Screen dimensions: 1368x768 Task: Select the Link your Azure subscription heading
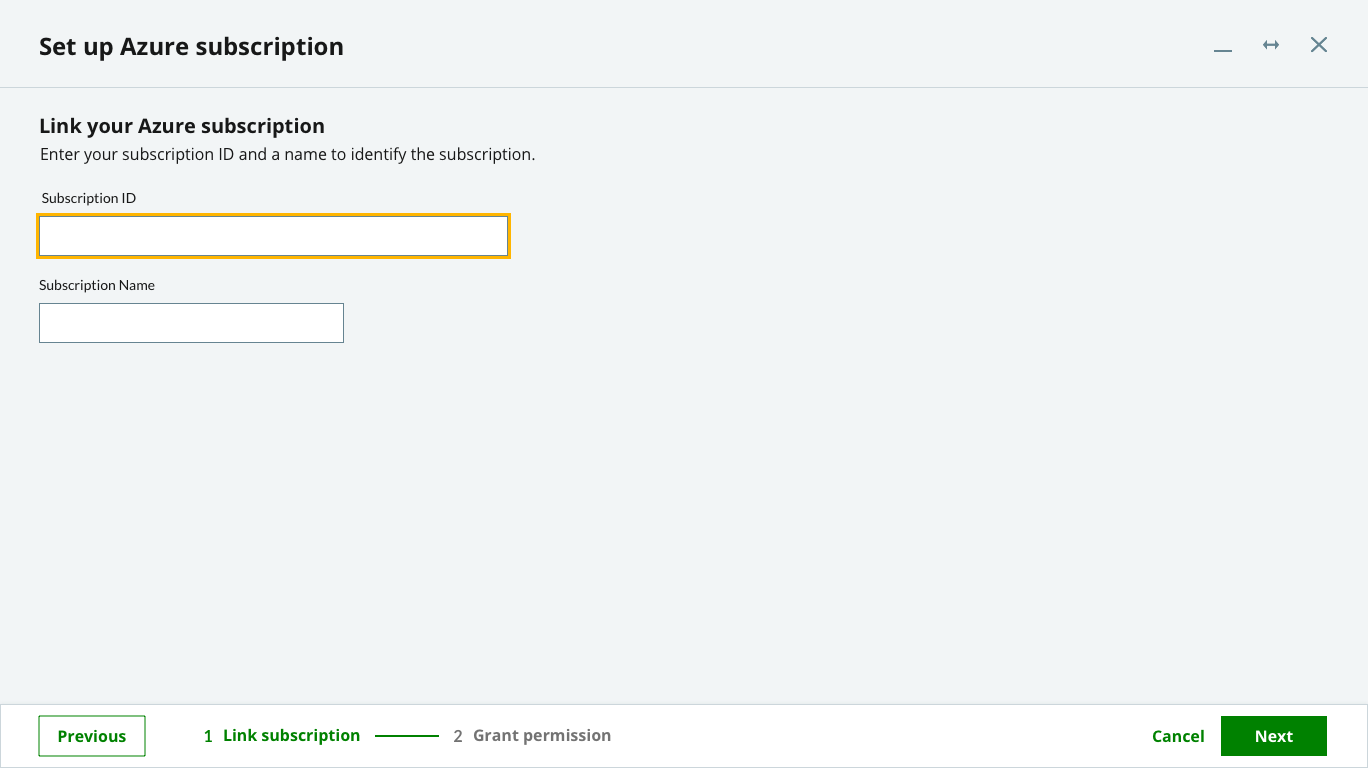click(x=182, y=126)
